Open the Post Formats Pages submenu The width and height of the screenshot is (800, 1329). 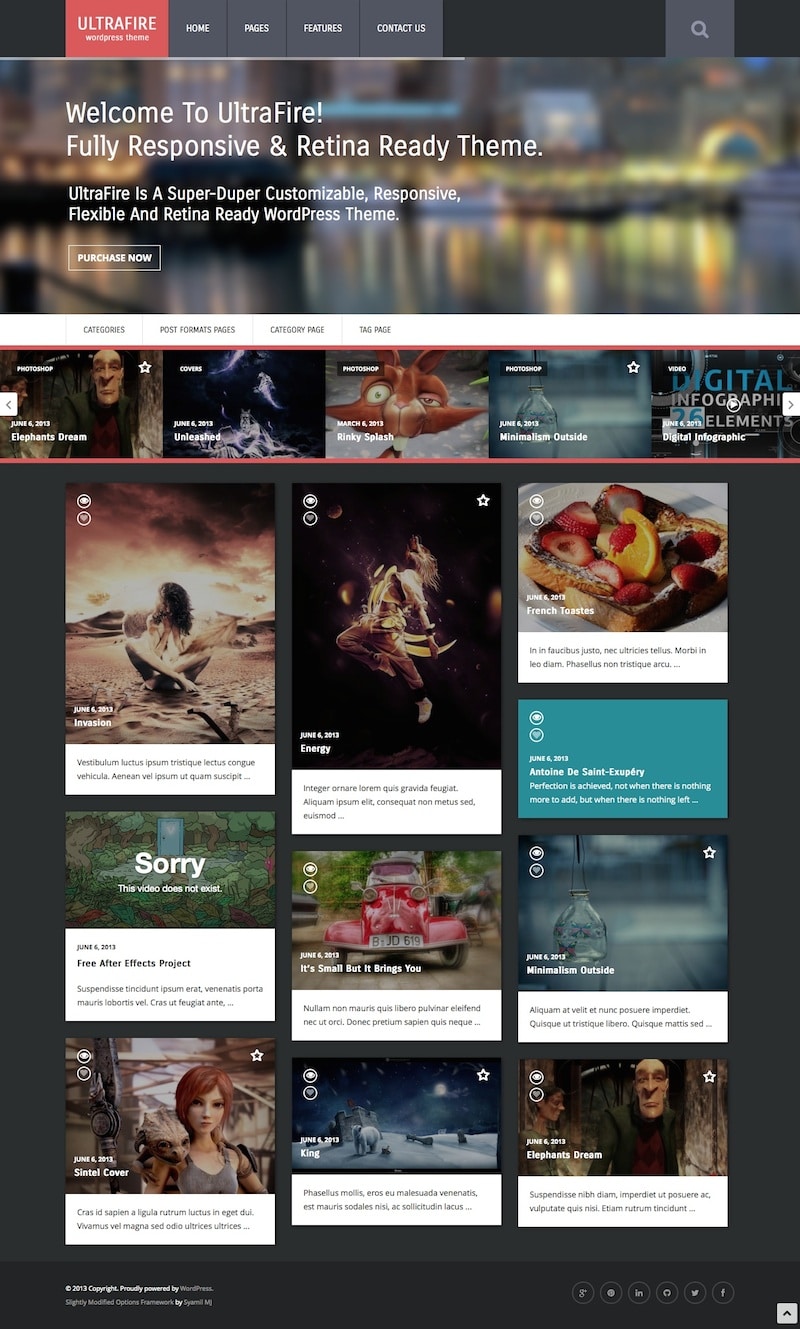(197, 330)
